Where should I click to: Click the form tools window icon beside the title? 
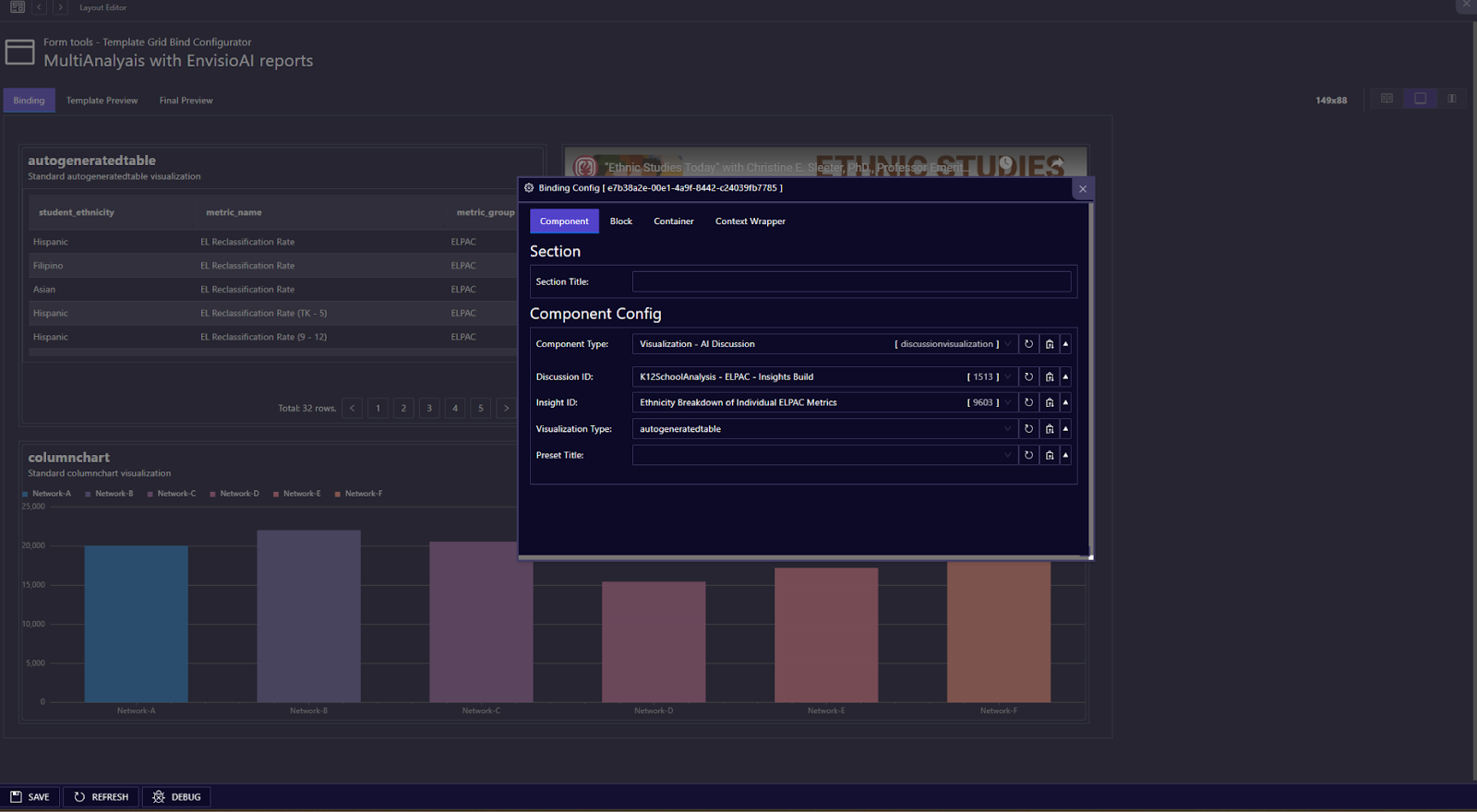(20, 52)
